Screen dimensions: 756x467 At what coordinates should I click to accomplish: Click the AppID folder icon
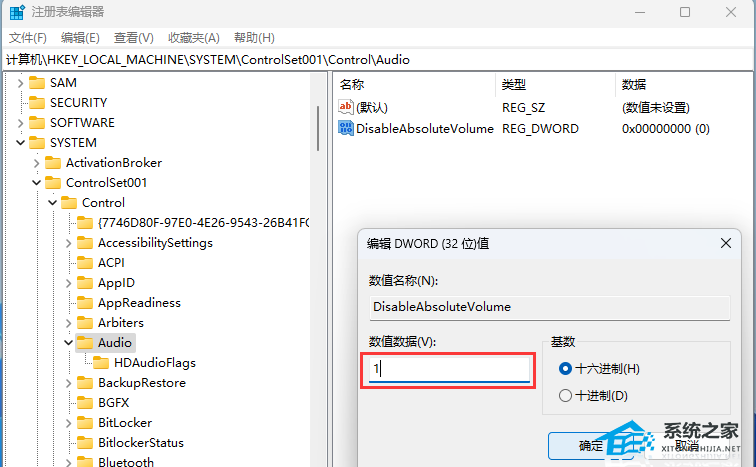click(85, 283)
